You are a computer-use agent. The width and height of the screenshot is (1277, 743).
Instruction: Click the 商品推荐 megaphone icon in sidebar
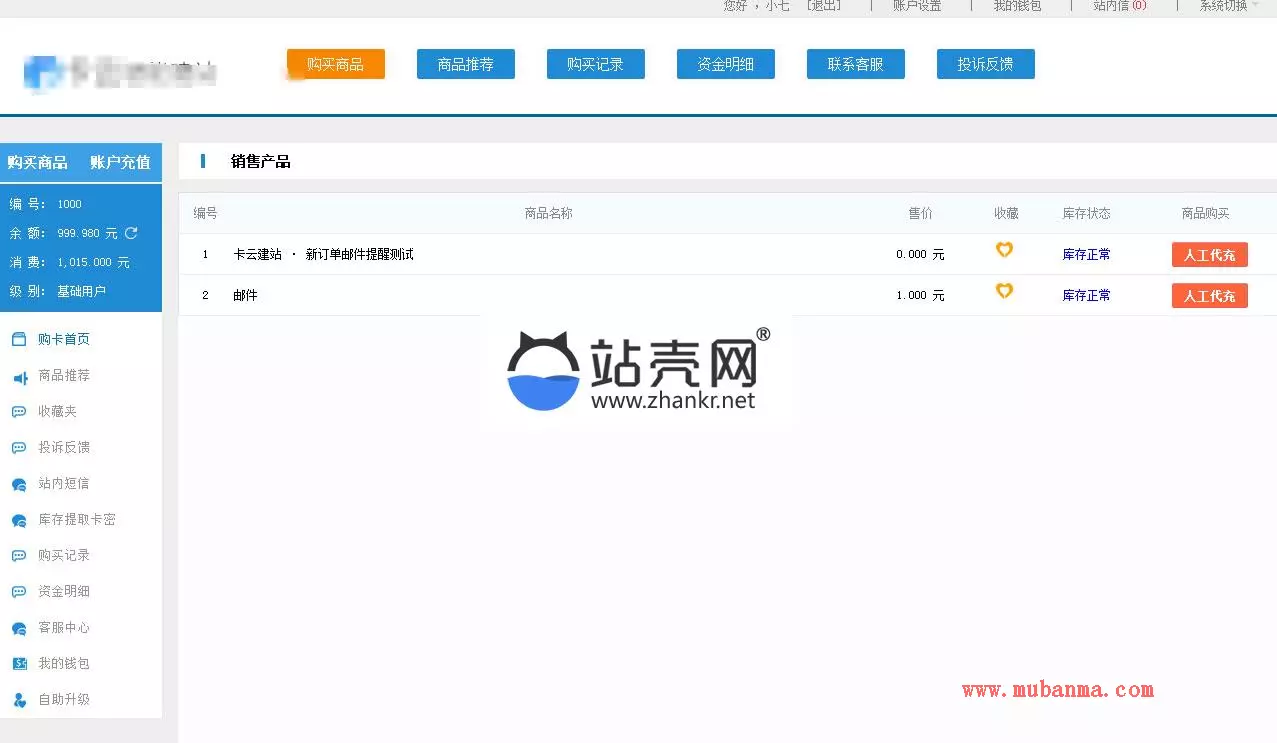point(19,377)
